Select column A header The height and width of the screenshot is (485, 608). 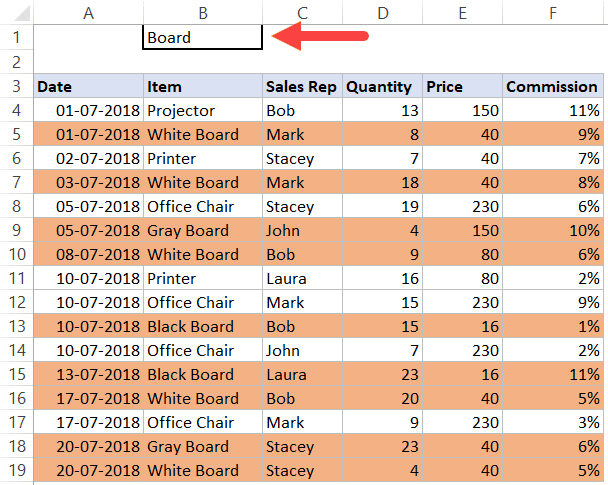pos(88,13)
